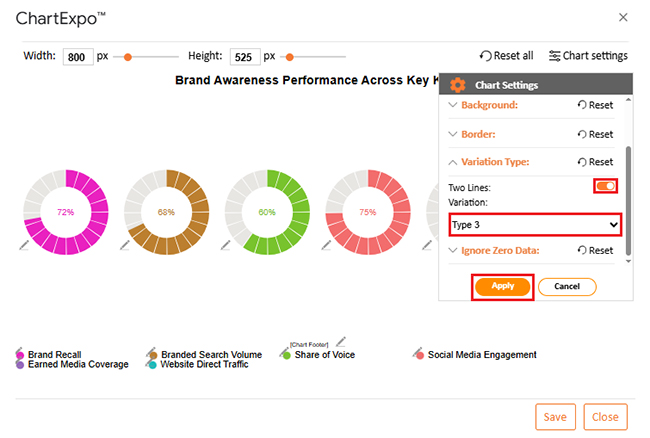Reset the Background setting
Image resolution: width=650 pixels, height=438 pixels.
(595, 105)
